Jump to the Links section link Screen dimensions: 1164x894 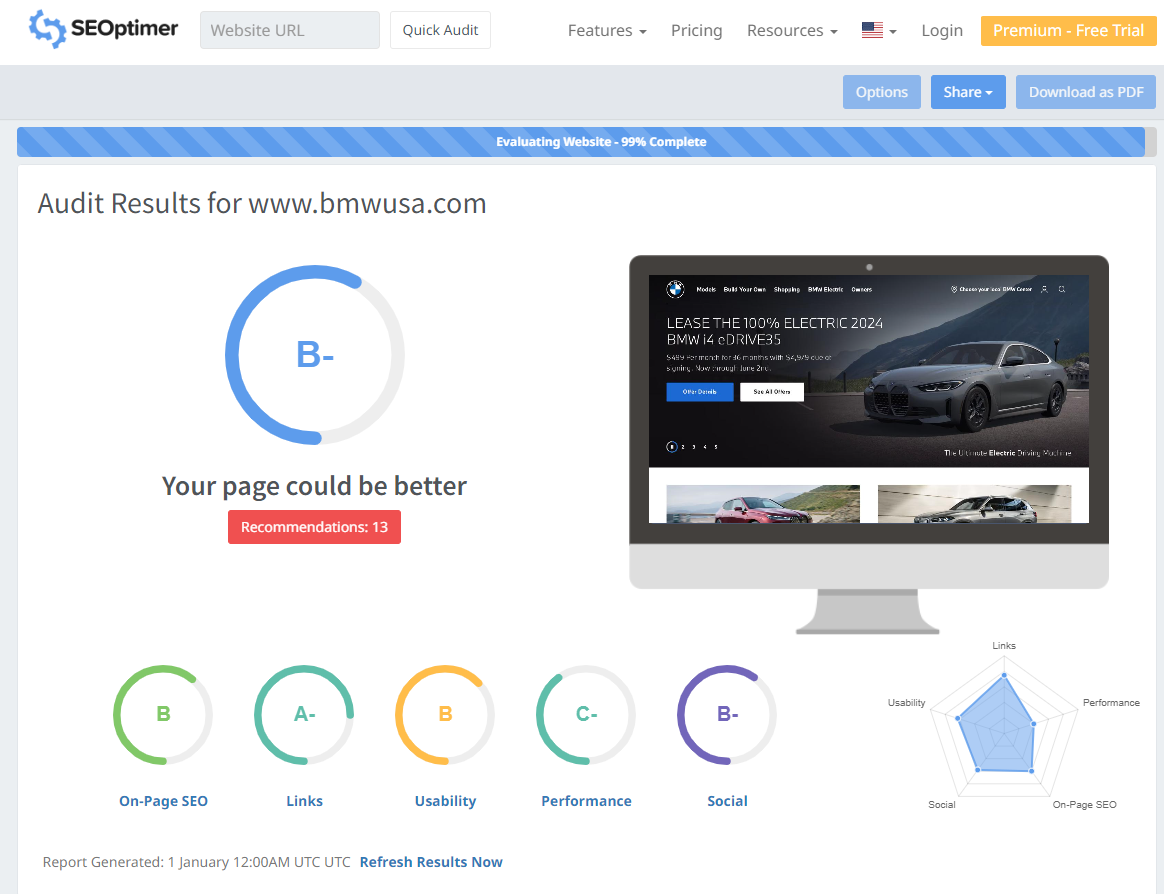(x=304, y=801)
